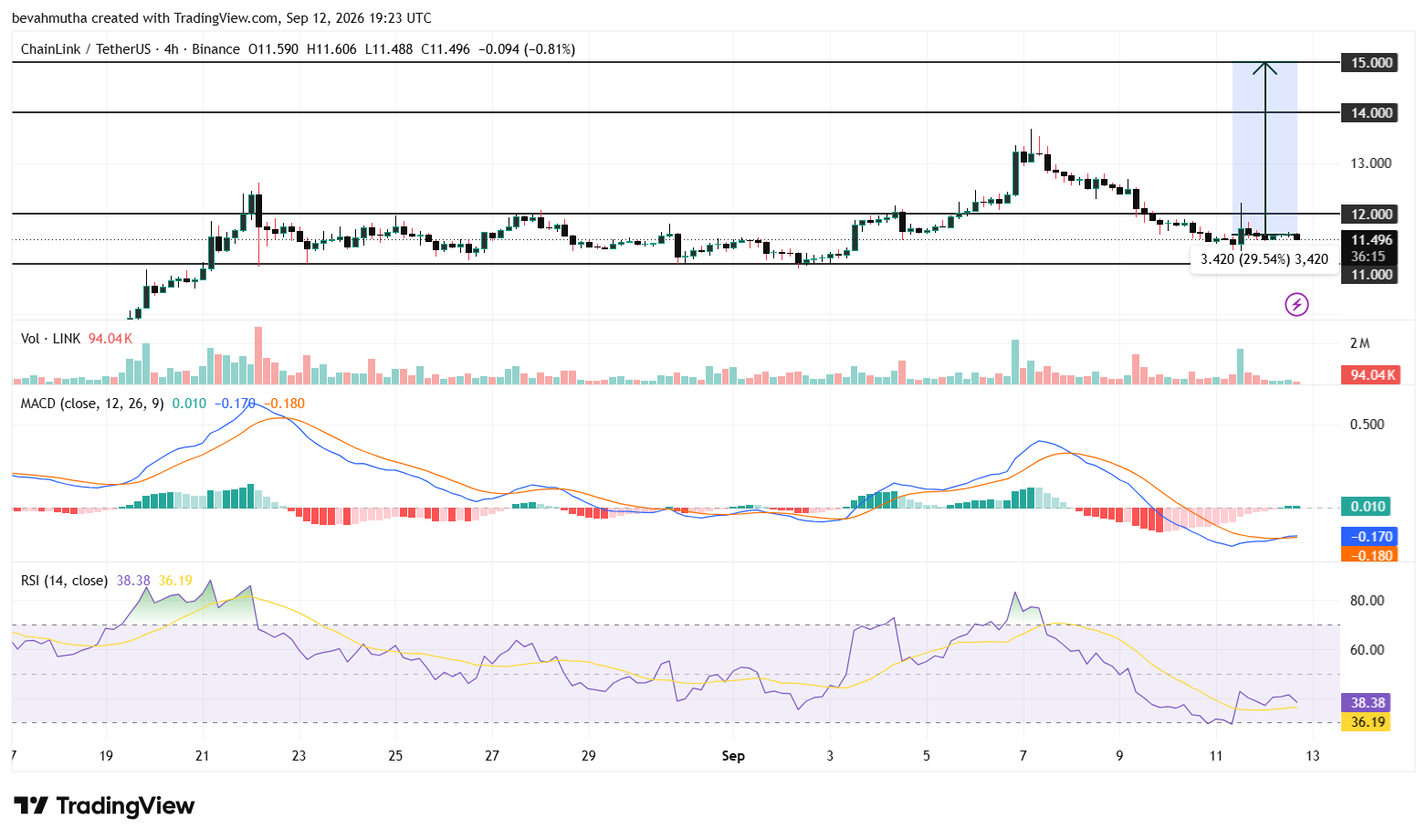
Task: Click the MACD histogram value 0.010 label
Action: (x=1366, y=507)
